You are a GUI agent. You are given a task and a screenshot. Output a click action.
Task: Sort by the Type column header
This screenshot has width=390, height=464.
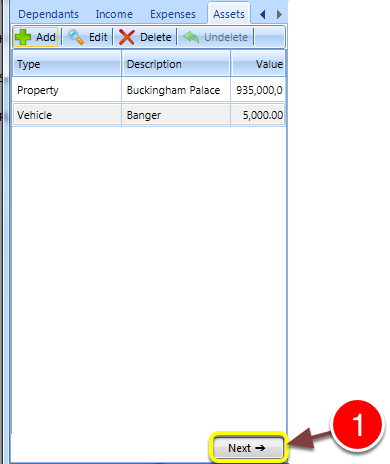[x=67, y=64]
